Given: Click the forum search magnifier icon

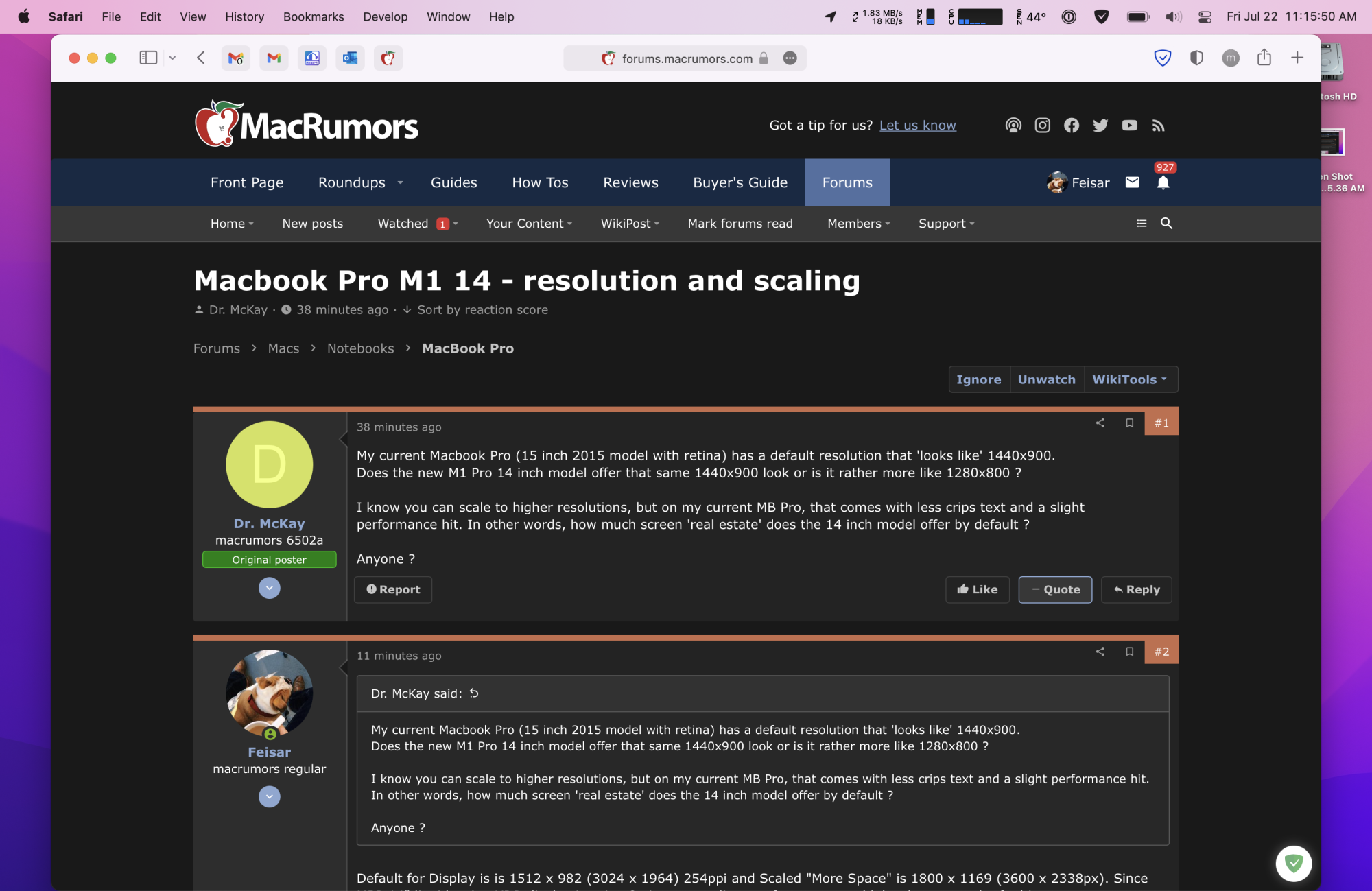Looking at the screenshot, I should (x=1166, y=224).
